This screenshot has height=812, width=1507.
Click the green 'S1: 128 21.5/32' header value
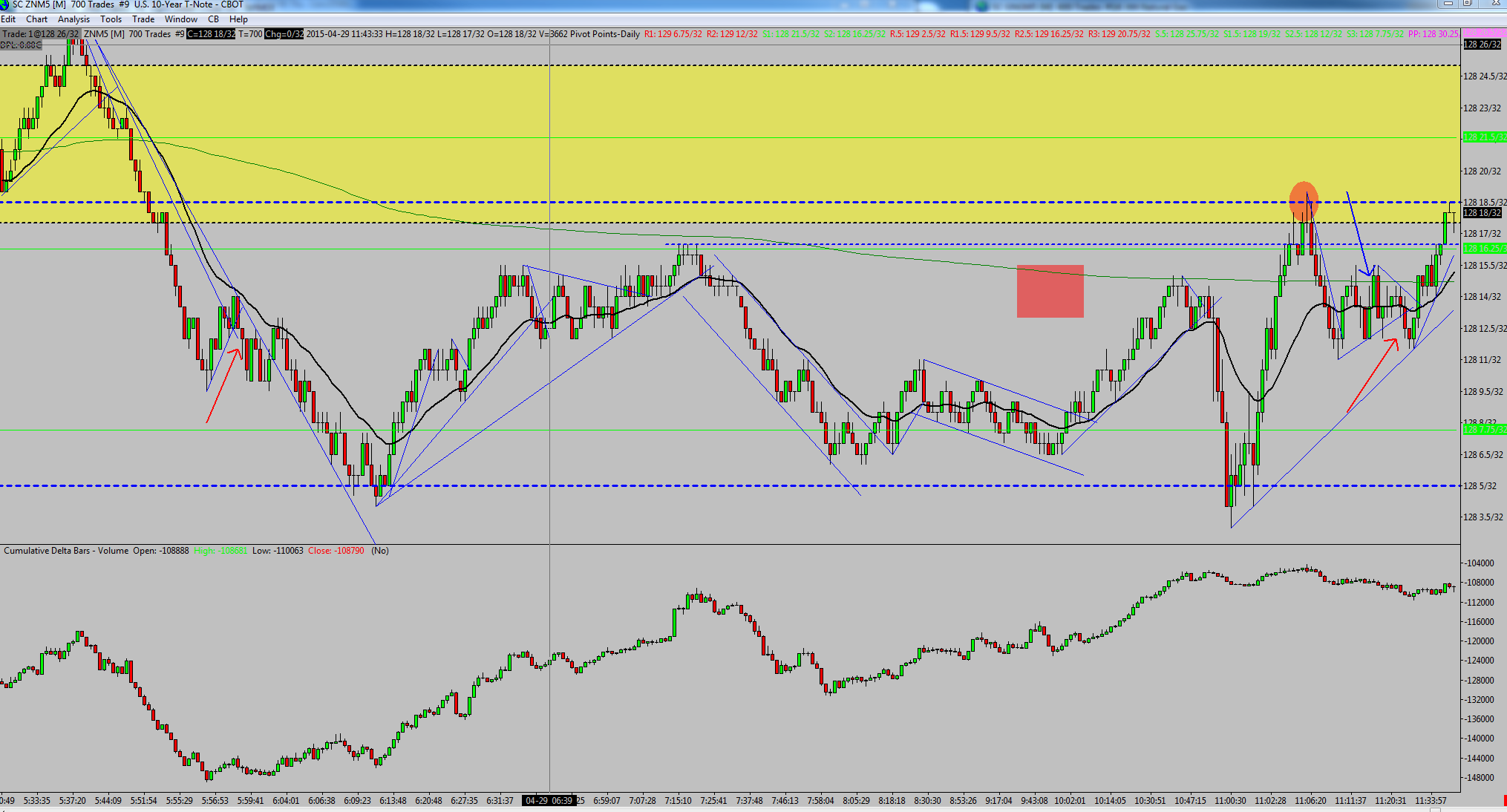point(791,34)
